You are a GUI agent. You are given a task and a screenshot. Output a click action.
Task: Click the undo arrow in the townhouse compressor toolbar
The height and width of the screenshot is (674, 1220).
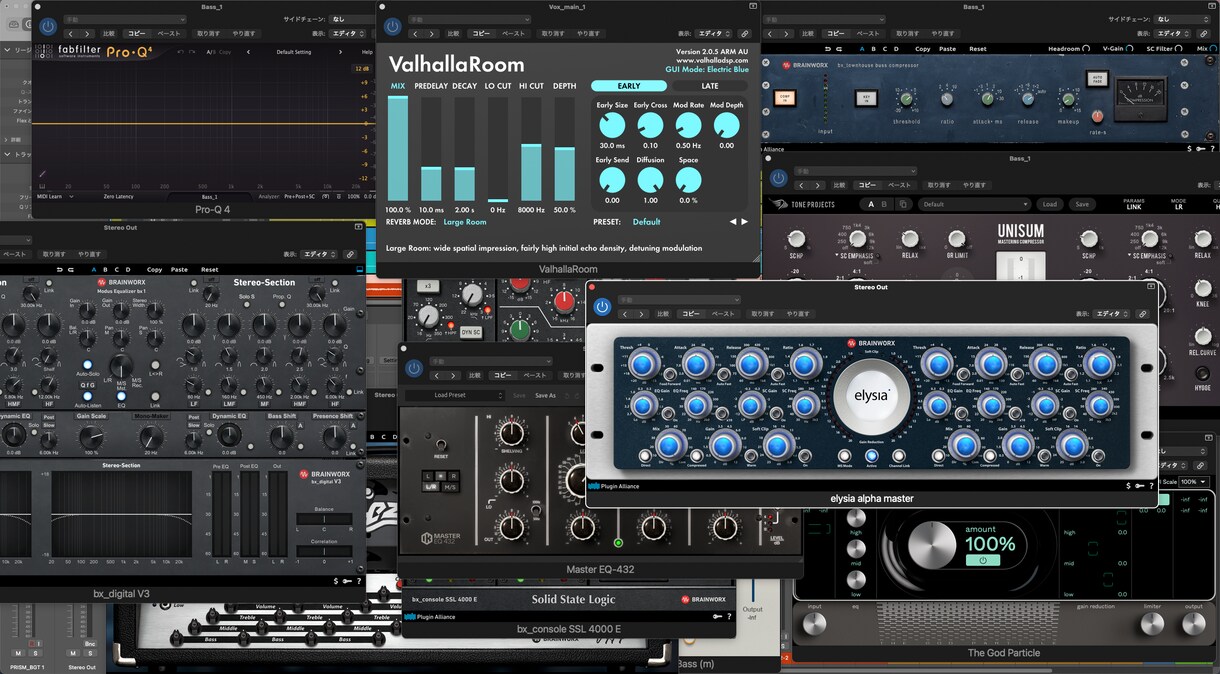click(x=827, y=48)
